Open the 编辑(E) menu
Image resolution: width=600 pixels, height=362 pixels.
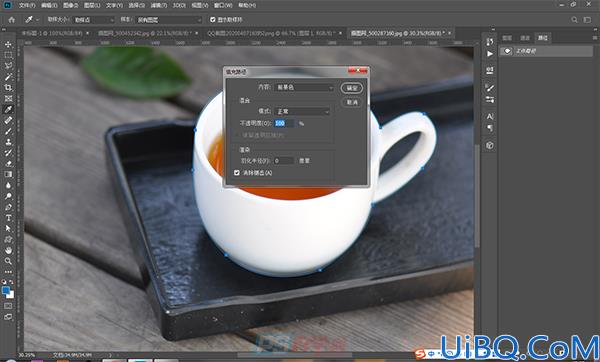(49, 5)
